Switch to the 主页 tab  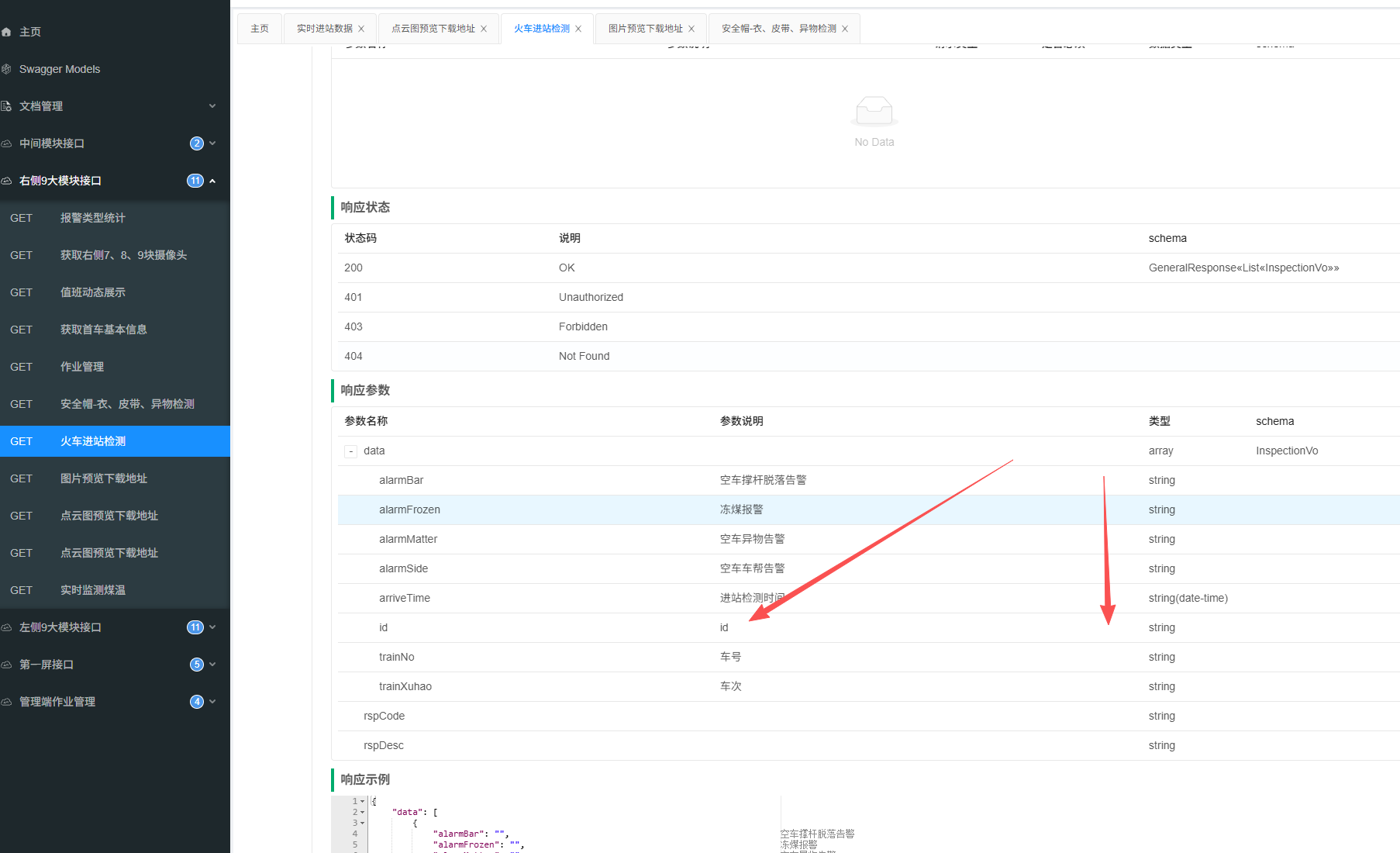click(x=260, y=29)
